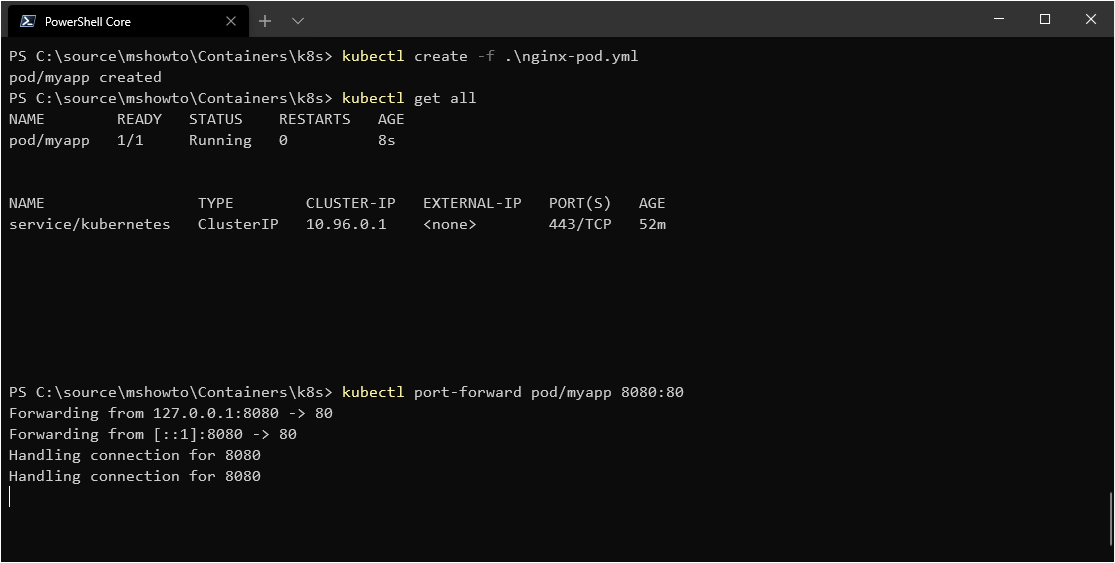This screenshot has height=563, width=1115.
Task: Click the 'pod/myapp created' output line
Action: [x=85, y=77]
